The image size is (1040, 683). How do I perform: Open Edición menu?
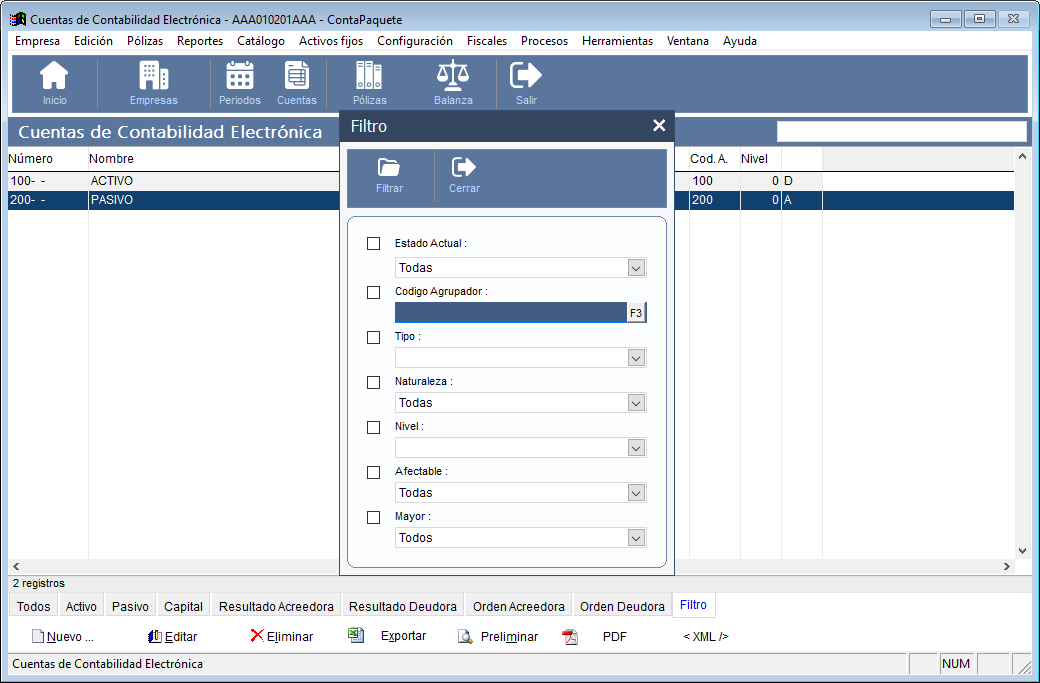pyautogui.click(x=93, y=41)
